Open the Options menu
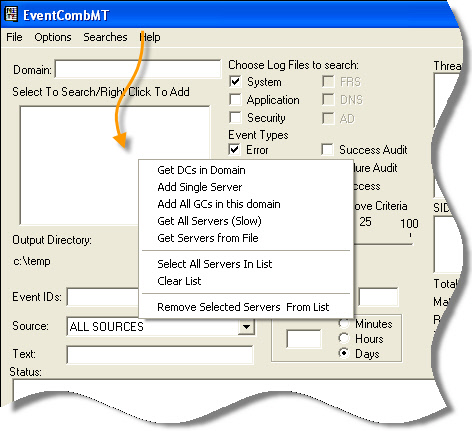 coord(53,37)
